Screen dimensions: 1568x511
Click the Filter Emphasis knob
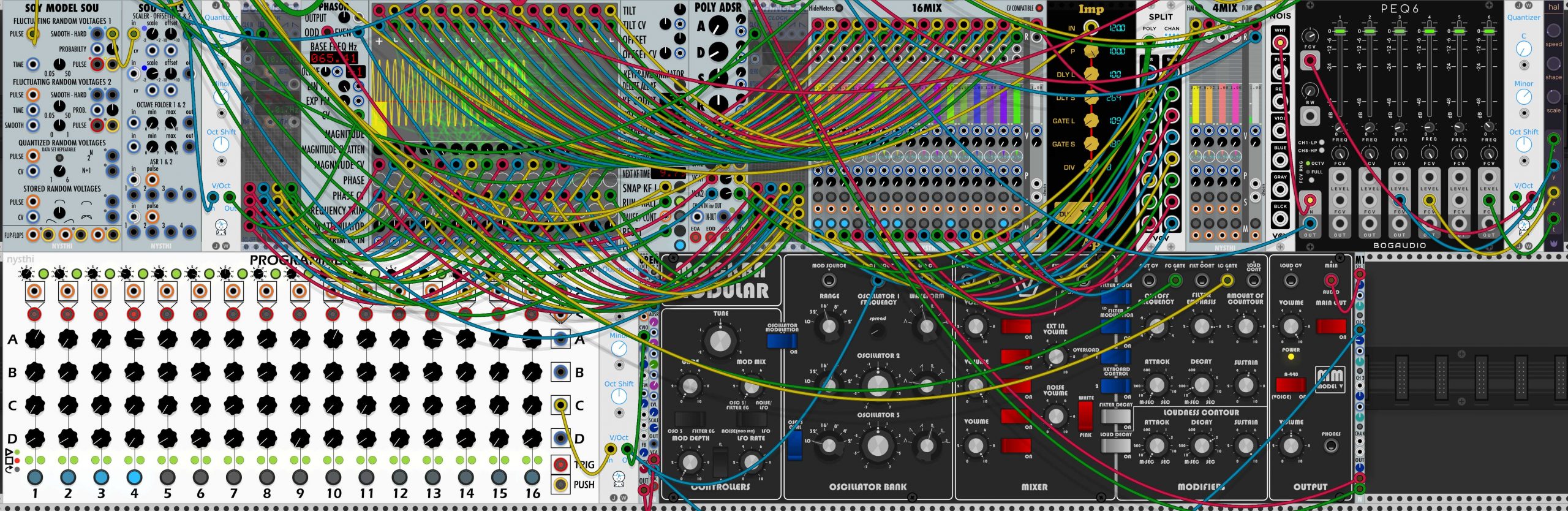pos(1201,326)
